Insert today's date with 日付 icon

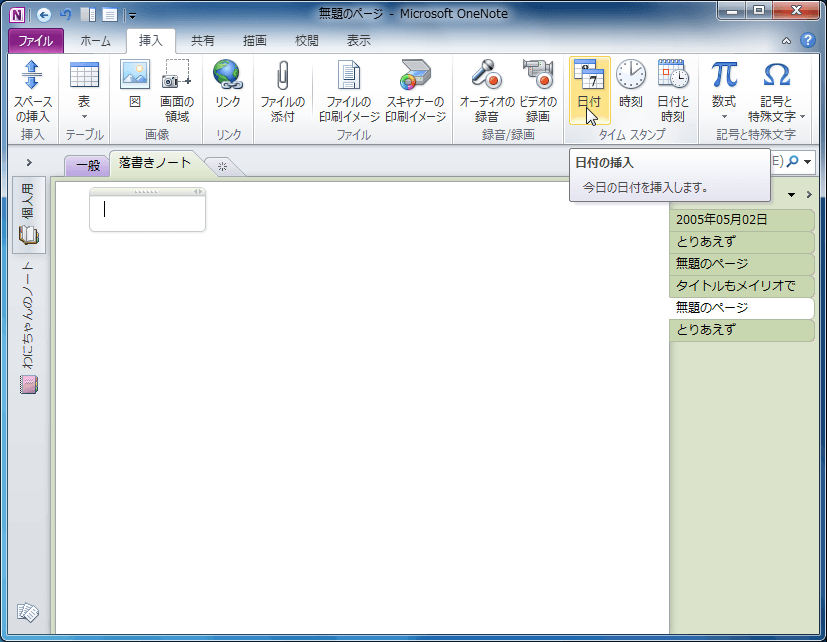[589, 91]
